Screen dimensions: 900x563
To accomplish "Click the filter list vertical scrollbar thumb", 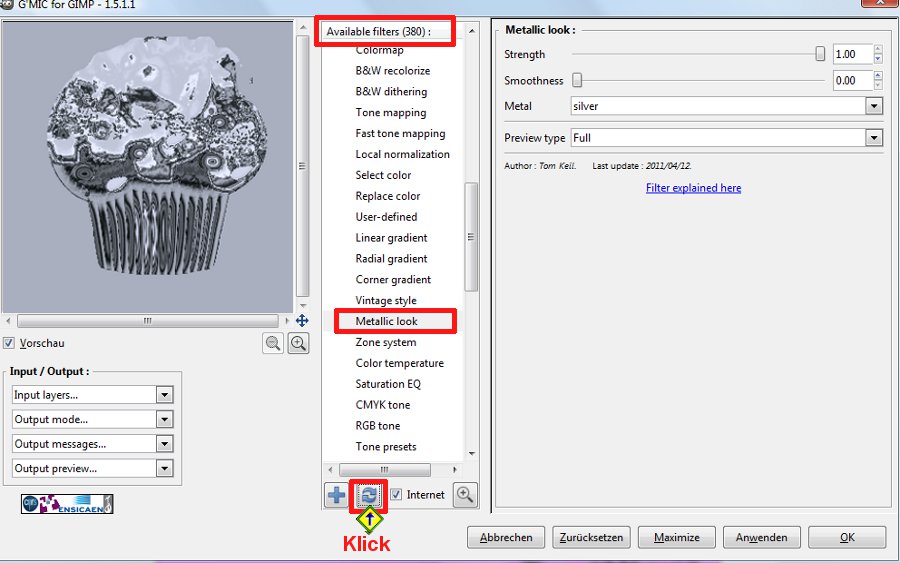I will [x=471, y=237].
